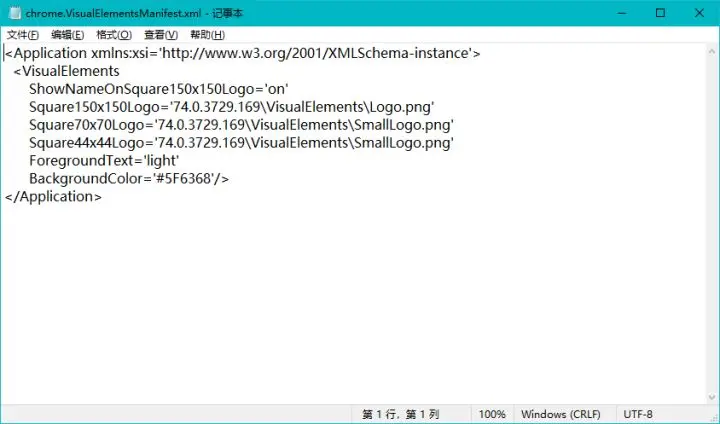The image size is (720, 424).
Task: Close the Notepad window
Action: click(x=699, y=13)
